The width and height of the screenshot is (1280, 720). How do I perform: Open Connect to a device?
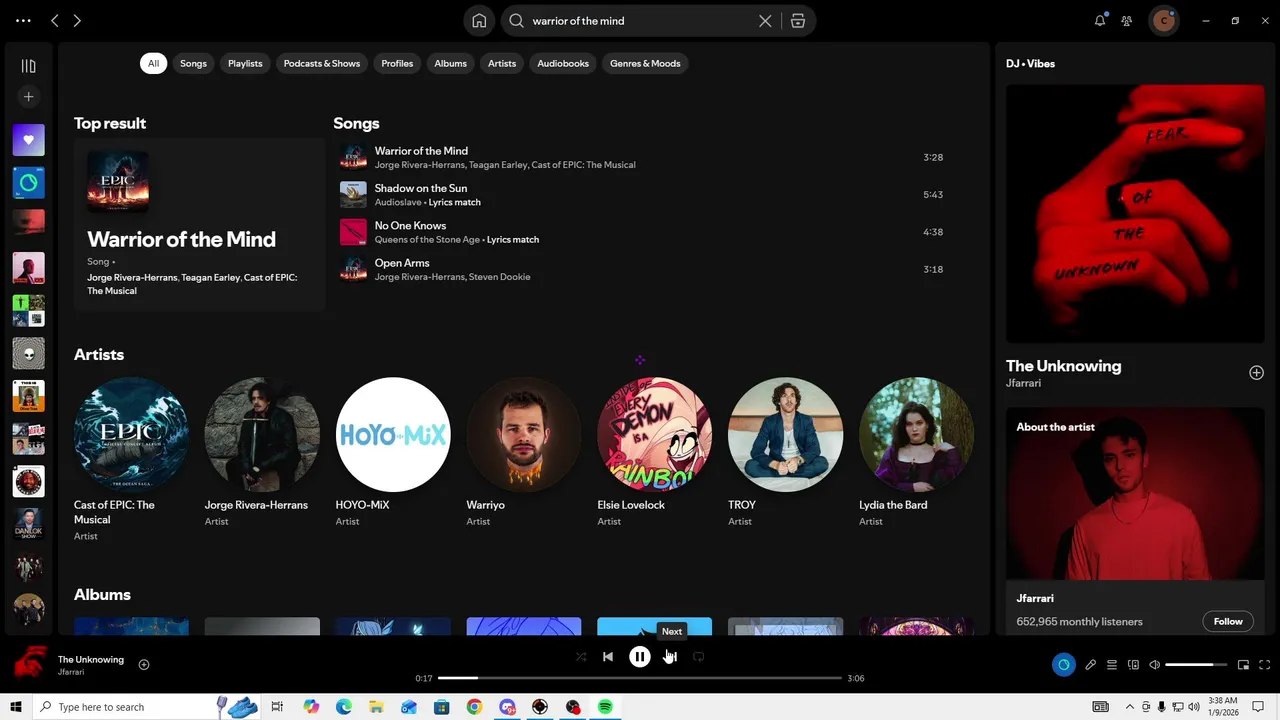[x=1133, y=665]
